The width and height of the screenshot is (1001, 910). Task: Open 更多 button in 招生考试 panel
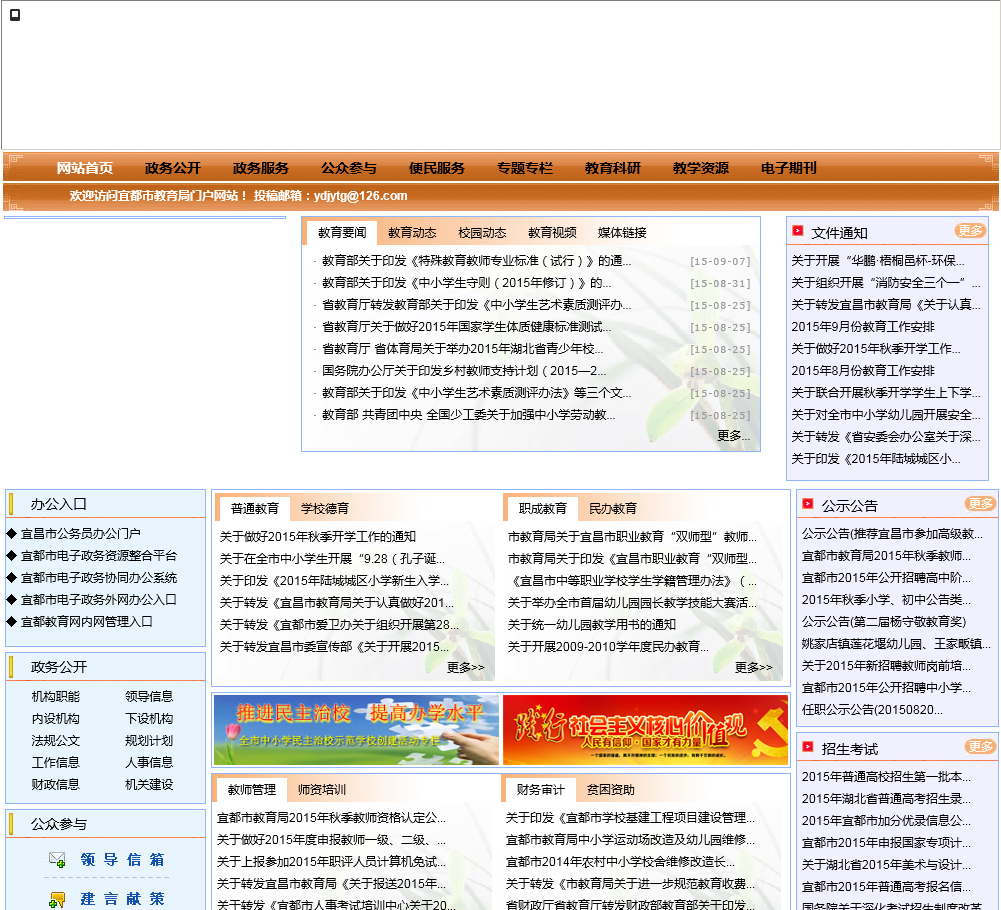pos(980,747)
